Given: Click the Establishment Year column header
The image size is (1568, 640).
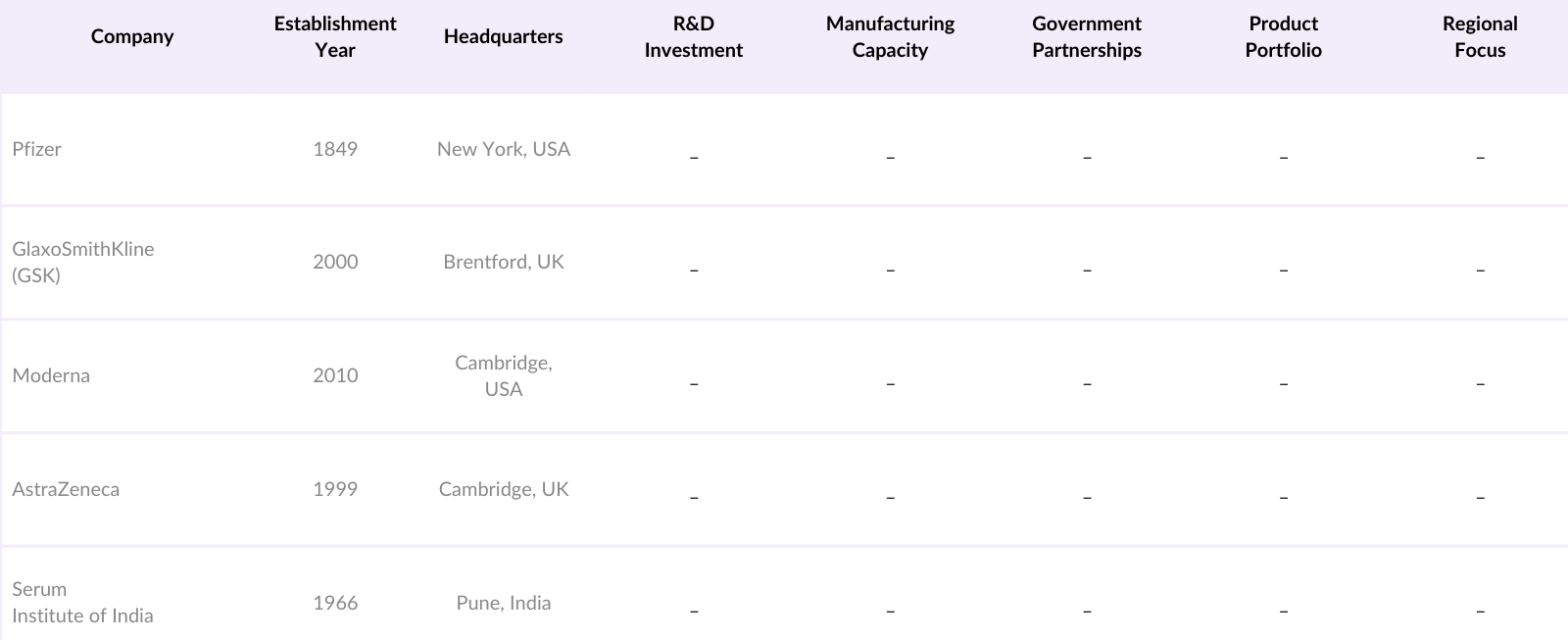Looking at the screenshot, I should (x=335, y=37).
